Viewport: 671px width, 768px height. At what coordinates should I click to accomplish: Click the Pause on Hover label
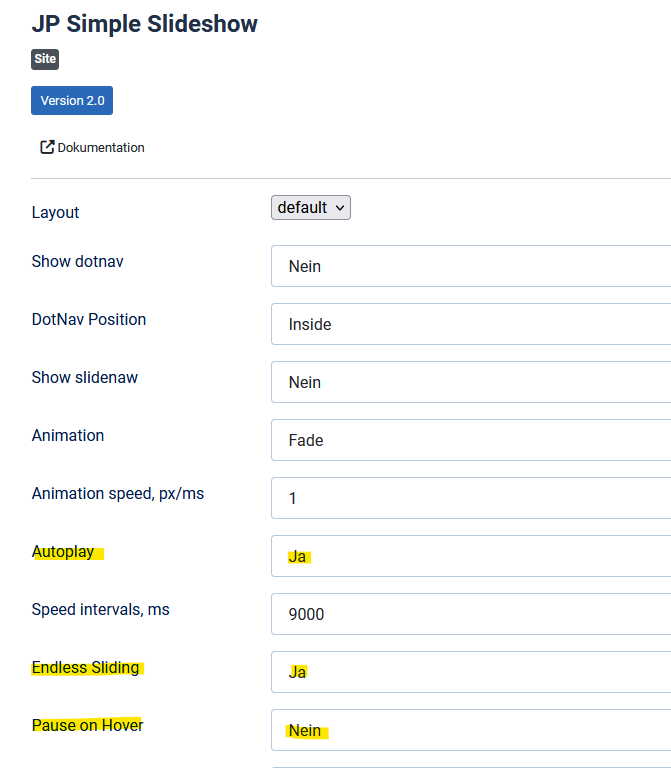pyautogui.click(x=88, y=725)
